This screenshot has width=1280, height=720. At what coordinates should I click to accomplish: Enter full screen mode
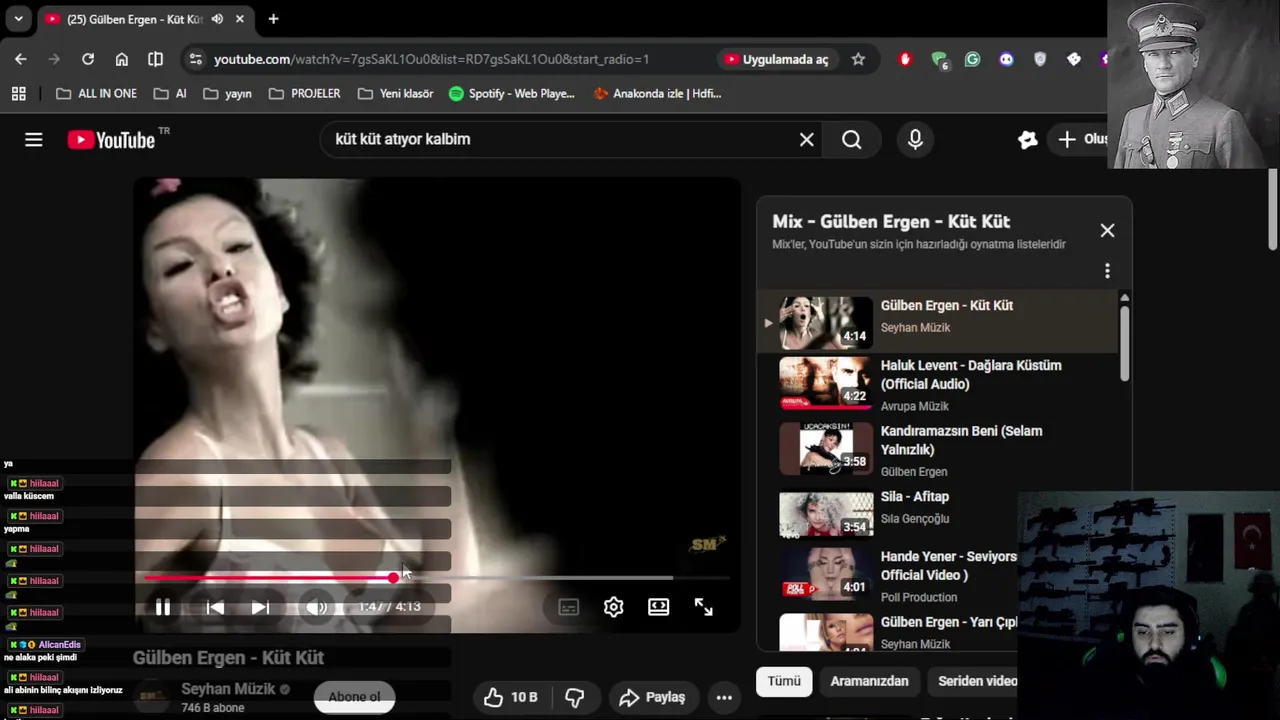[704, 607]
